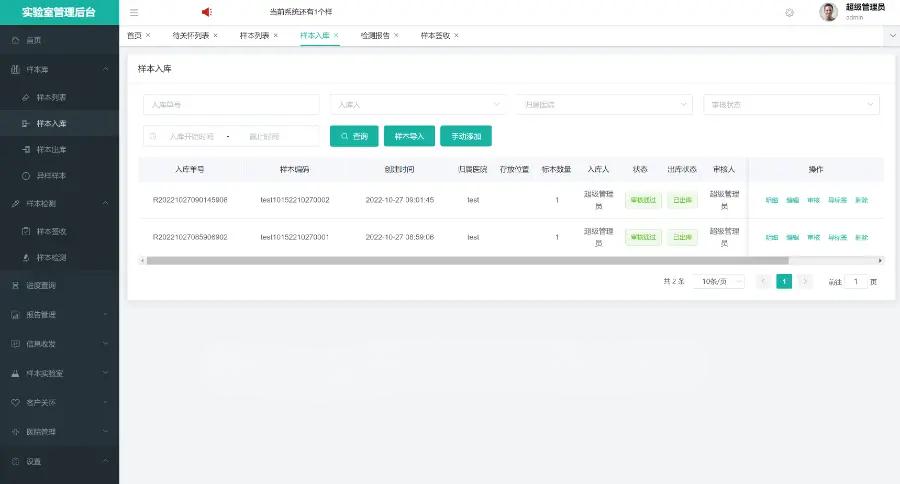The height and width of the screenshot is (484, 900).
Task: Click the 客户关怀 heart icon in sidebar
Action: pos(15,402)
